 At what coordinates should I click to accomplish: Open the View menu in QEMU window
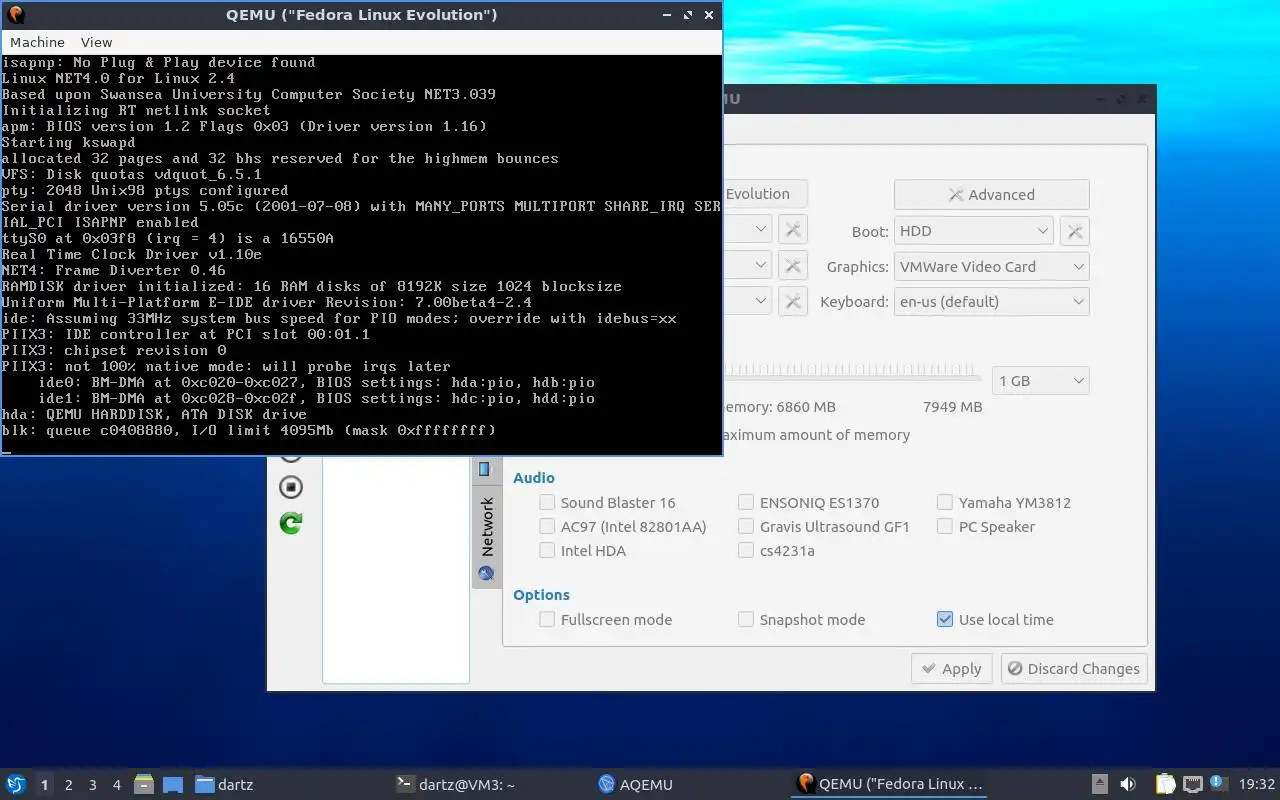pos(96,42)
